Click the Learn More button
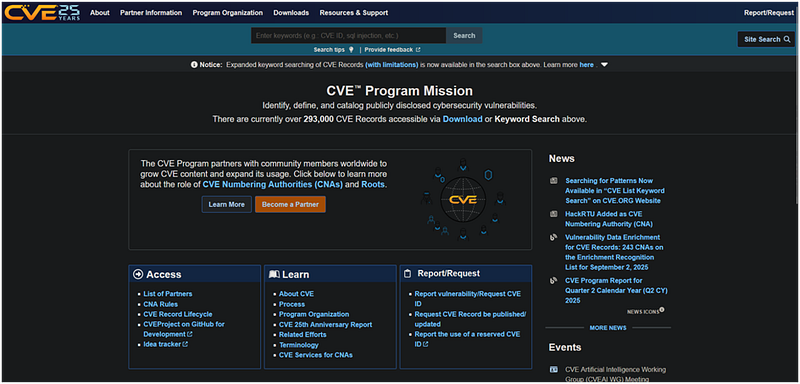800x384 pixels. 227,204
